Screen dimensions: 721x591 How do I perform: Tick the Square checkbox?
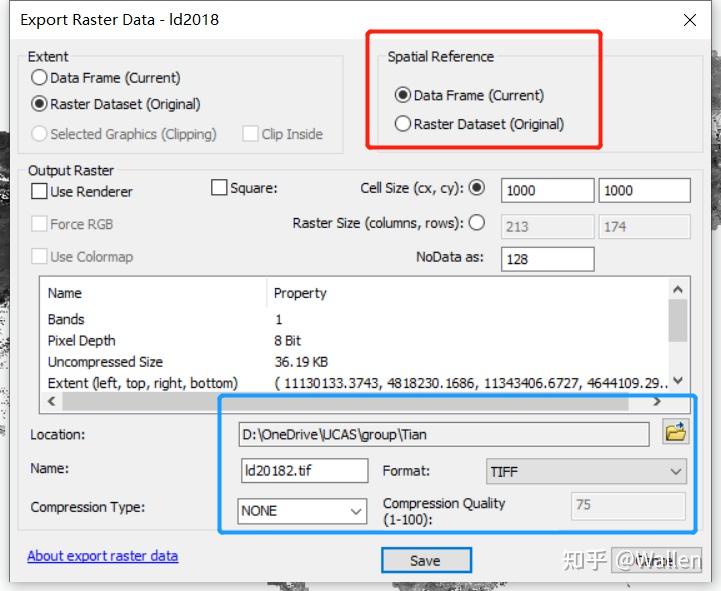(x=219, y=188)
